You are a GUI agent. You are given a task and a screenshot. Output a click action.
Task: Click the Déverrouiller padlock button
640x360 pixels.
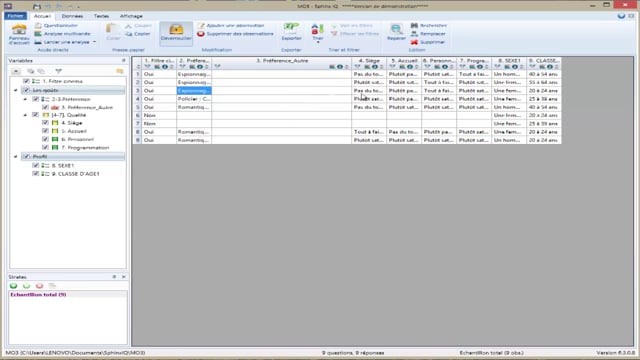coord(176,33)
